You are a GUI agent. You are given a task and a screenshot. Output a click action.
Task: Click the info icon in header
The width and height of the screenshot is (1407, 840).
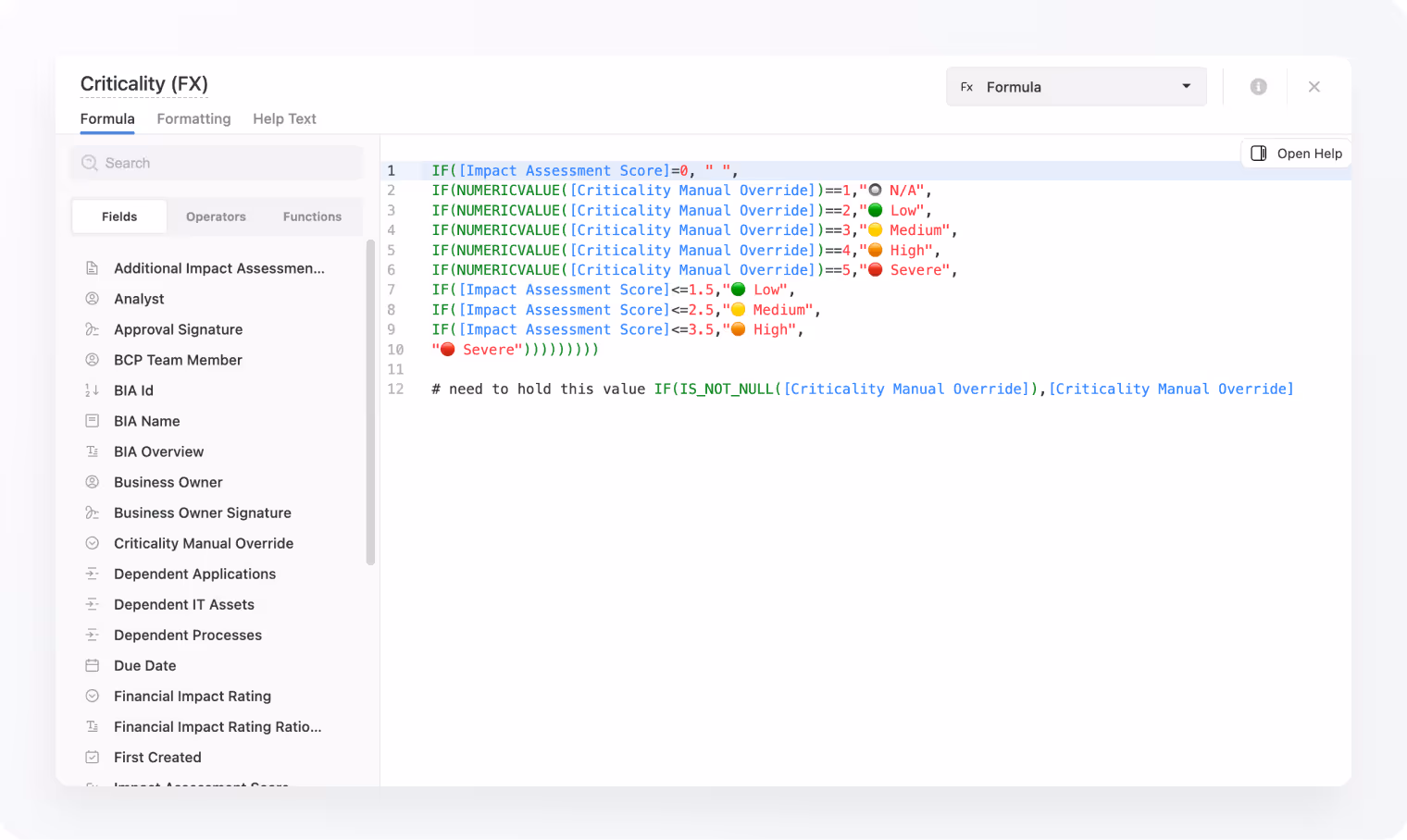click(1258, 86)
